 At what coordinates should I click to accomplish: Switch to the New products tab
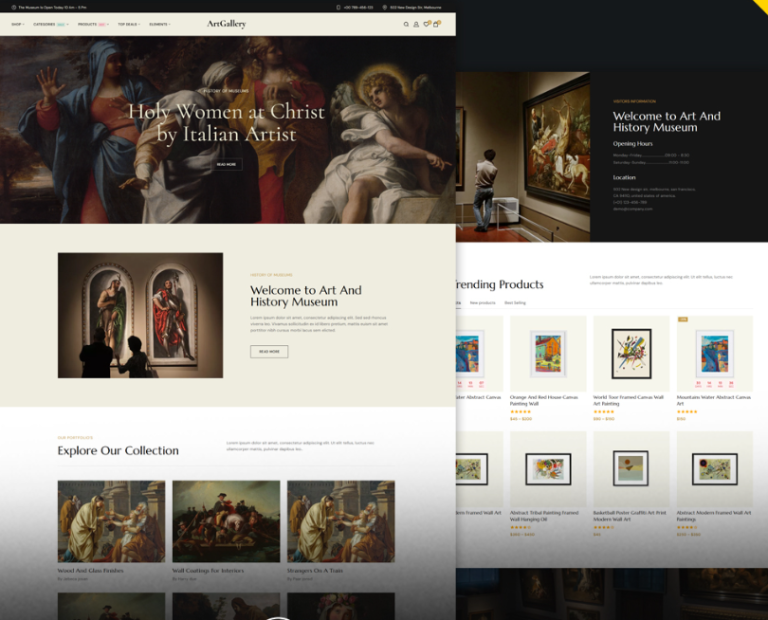click(x=482, y=302)
